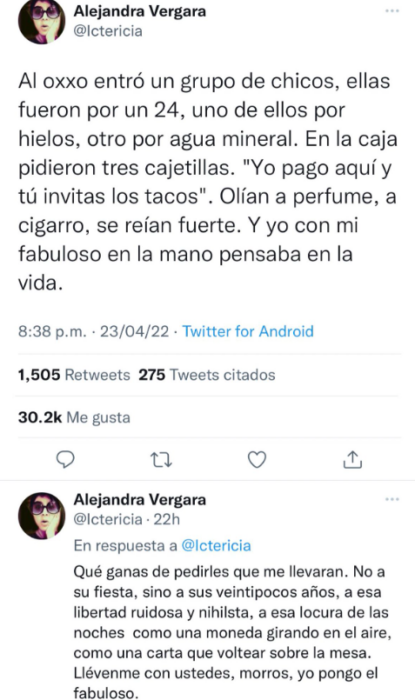415x700 pixels.
Task: View the 1,505 Retweets list
Action: click(x=74, y=375)
